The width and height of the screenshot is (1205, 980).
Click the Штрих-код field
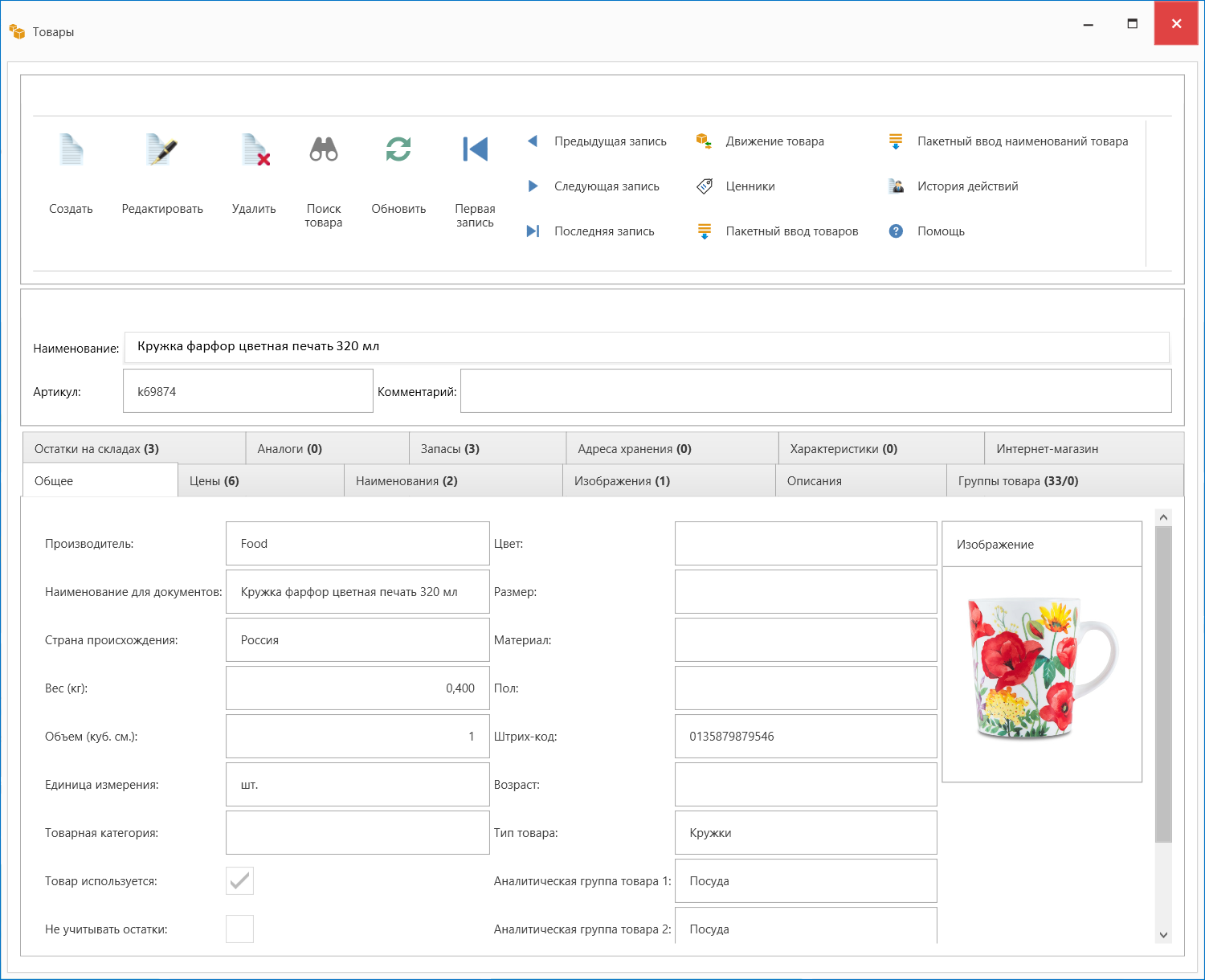[x=806, y=737]
